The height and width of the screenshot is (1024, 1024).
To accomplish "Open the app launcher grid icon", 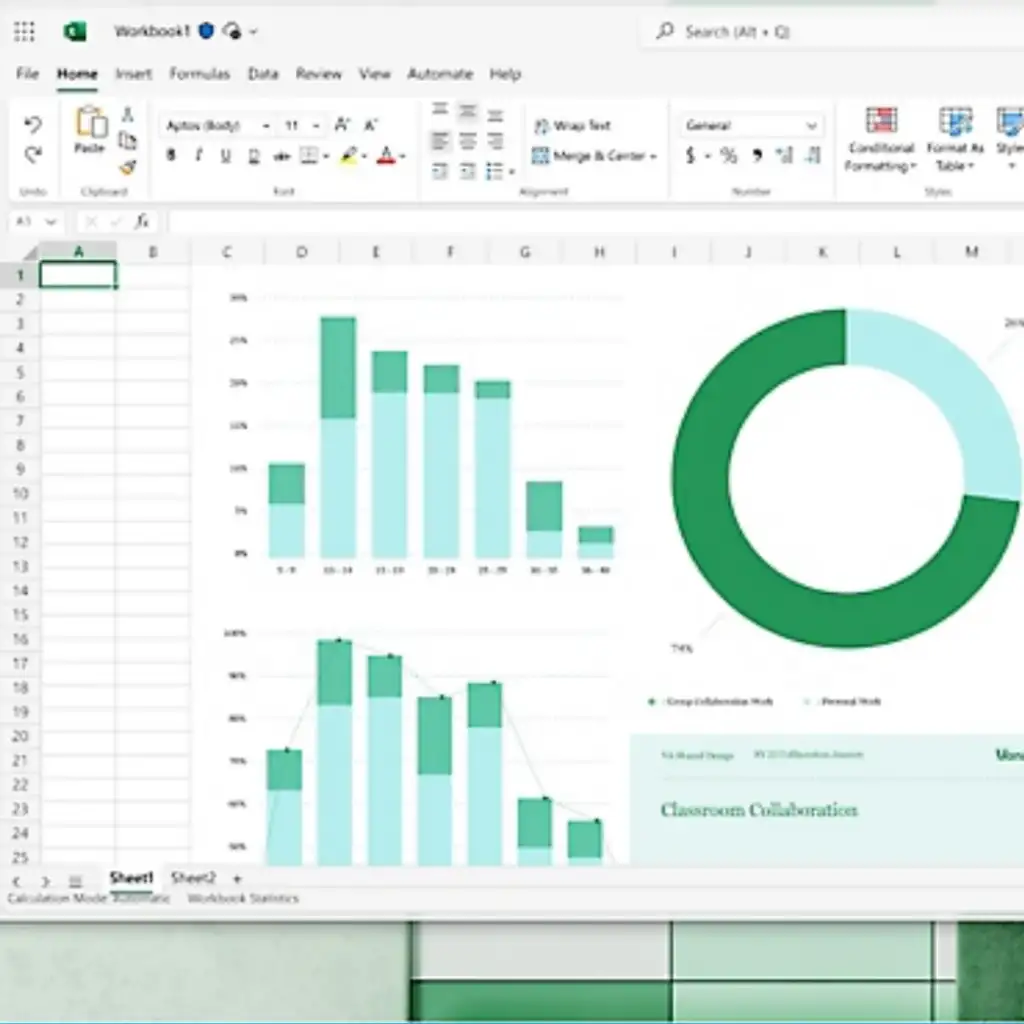I will pyautogui.click(x=24, y=32).
